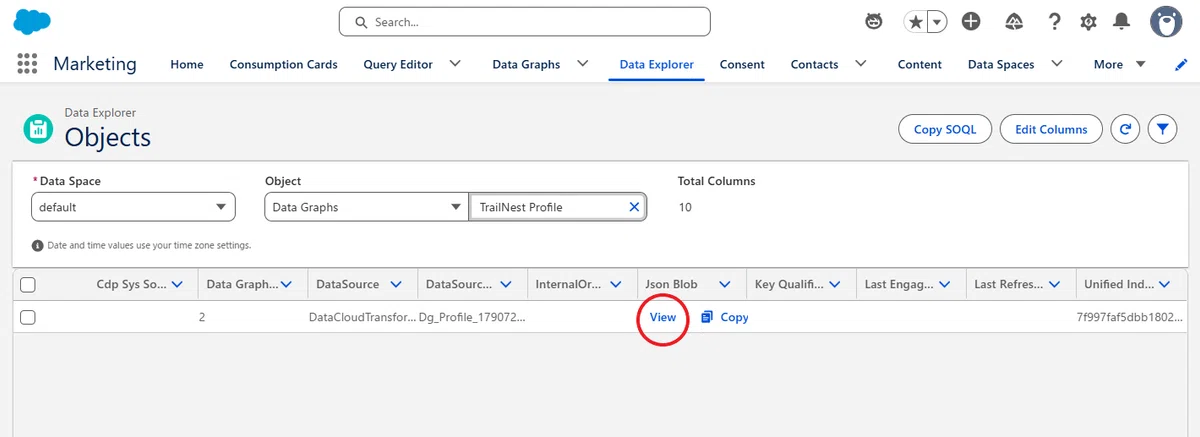Screen dimensions: 1200x437
Task: Expand the Contacts tab chevron
Action: [x=860, y=64]
